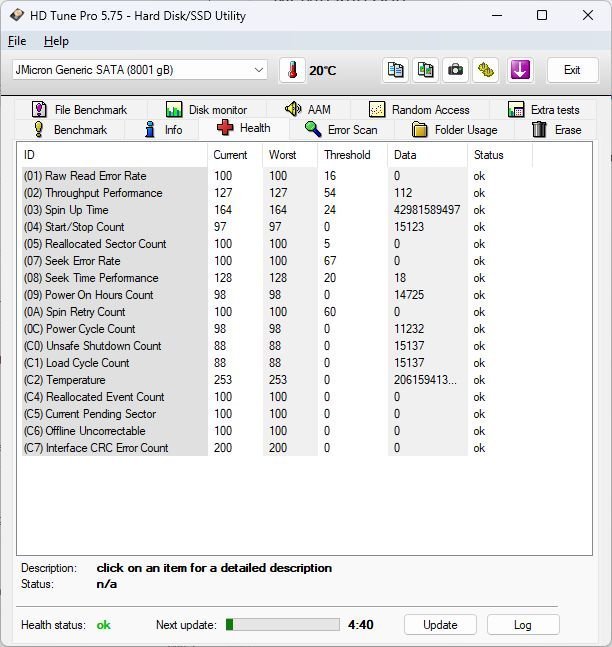Viewport: 612px width, 647px height.
Task: Select the (05) Reallocated Sector Count row
Action: point(276,243)
